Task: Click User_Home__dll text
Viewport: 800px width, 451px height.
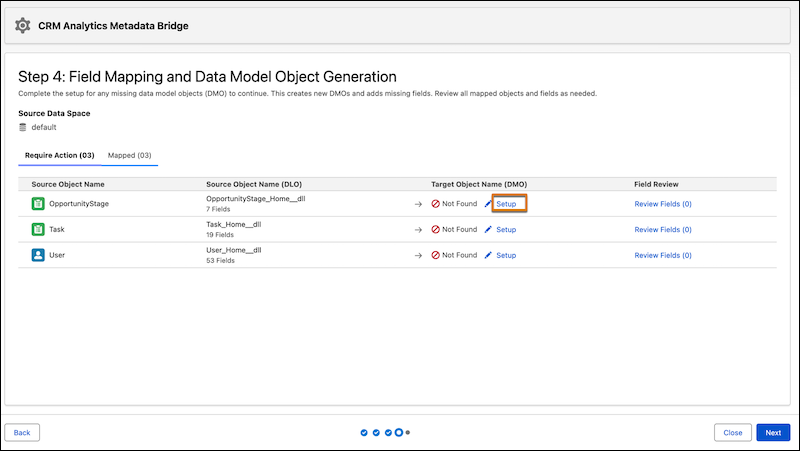Action: 234,250
